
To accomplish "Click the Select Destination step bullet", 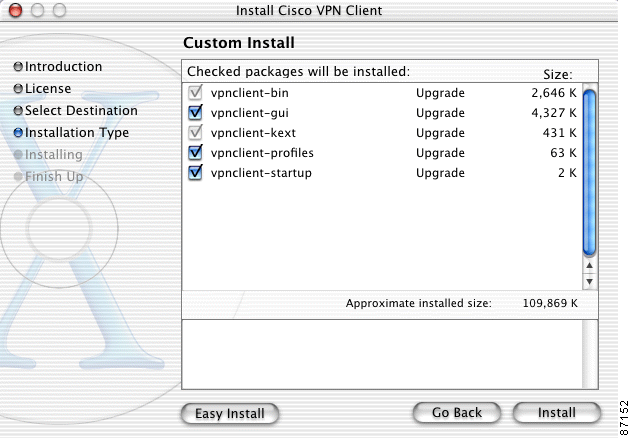I will pos(18,111).
